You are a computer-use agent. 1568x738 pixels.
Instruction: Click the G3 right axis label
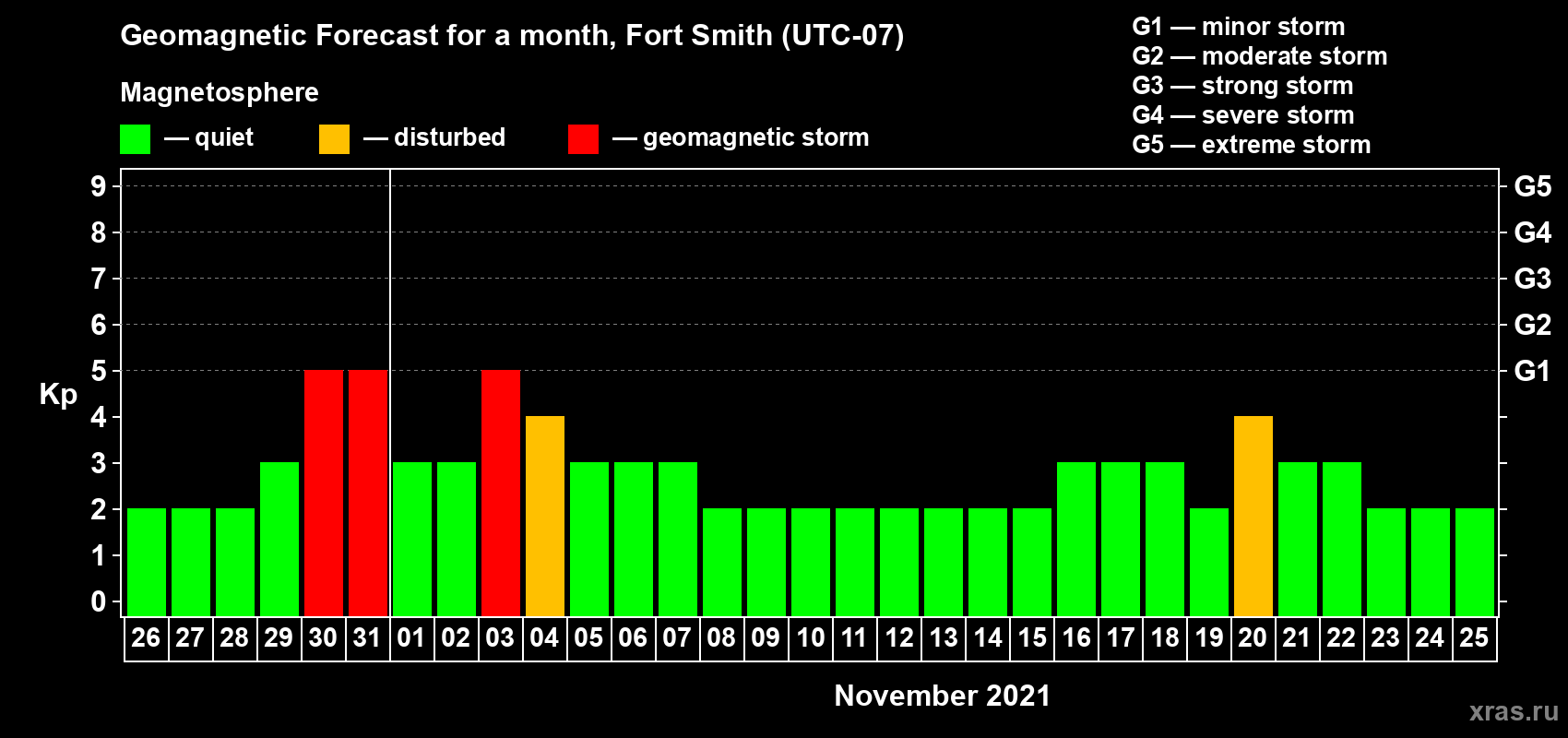tap(1533, 279)
